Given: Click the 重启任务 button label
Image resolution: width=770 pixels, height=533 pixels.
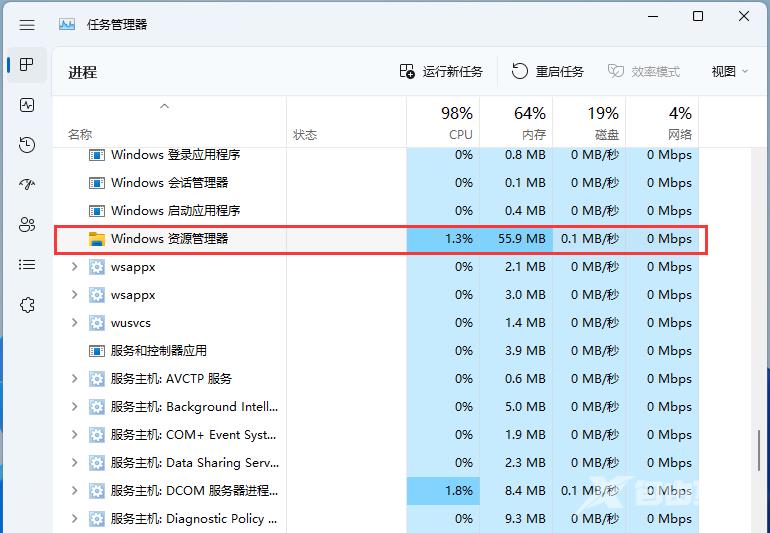Looking at the screenshot, I should tap(559, 72).
